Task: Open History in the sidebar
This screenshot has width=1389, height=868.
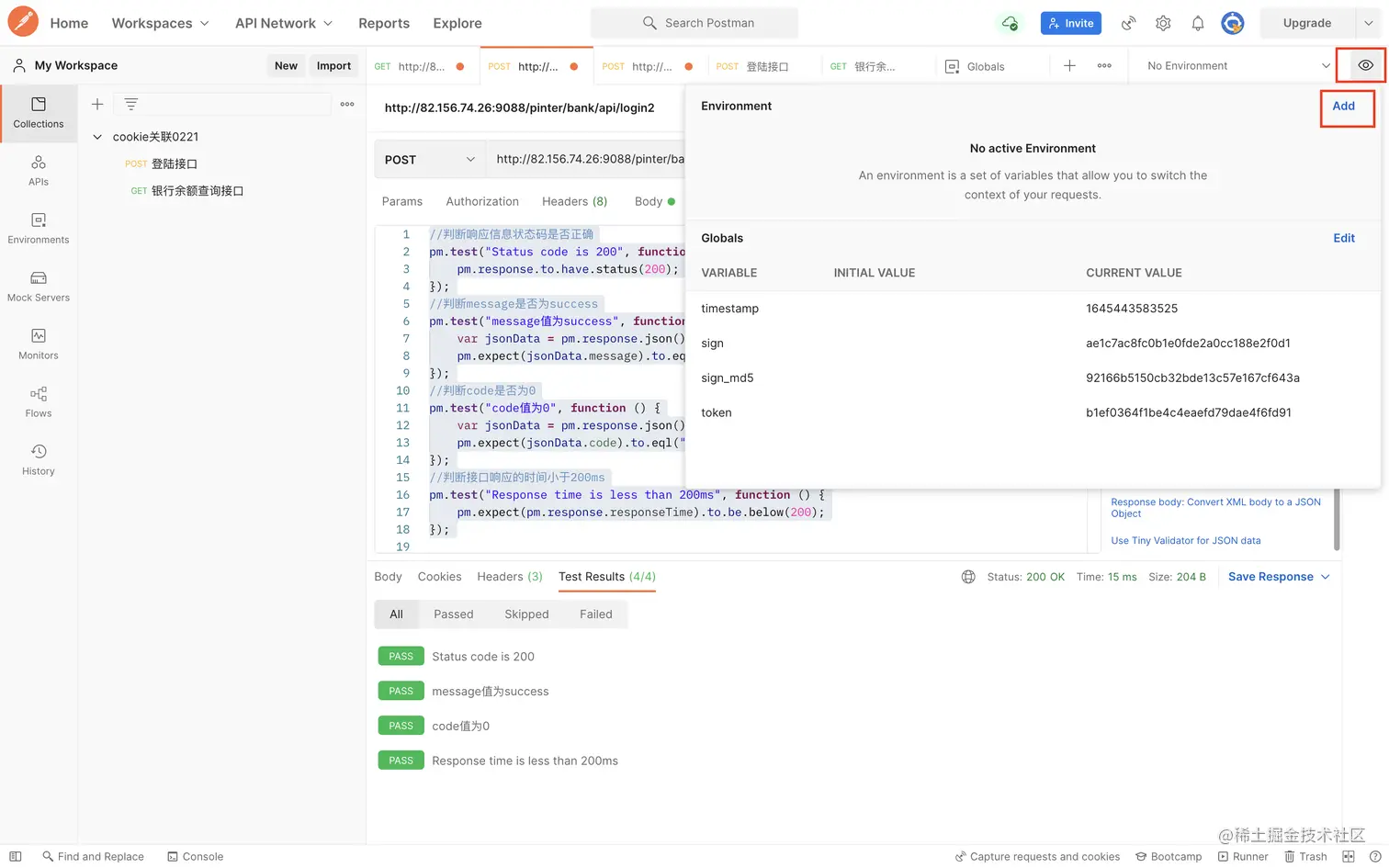Action: [x=39, y=459]
